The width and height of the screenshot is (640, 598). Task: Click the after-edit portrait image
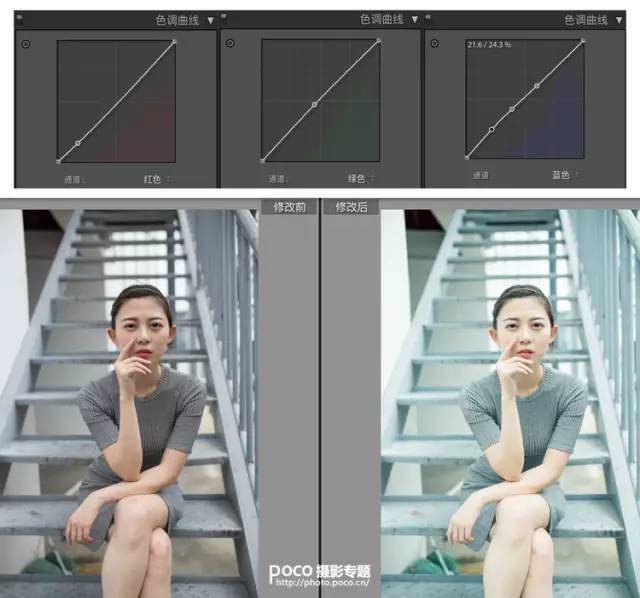coord(510,404)
